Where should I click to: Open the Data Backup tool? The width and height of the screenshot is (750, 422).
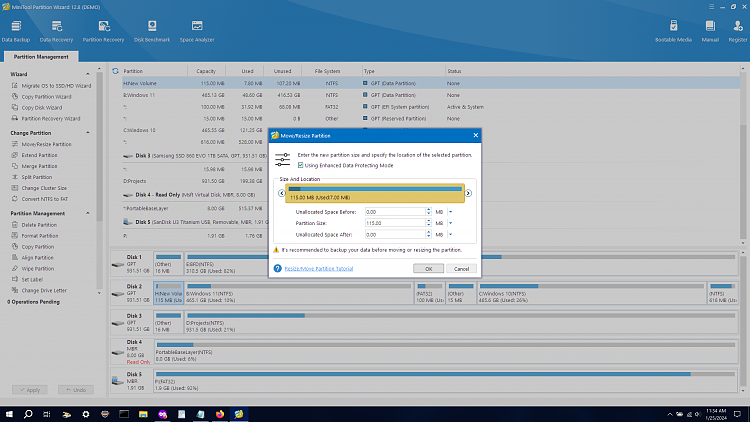[16, 32]
